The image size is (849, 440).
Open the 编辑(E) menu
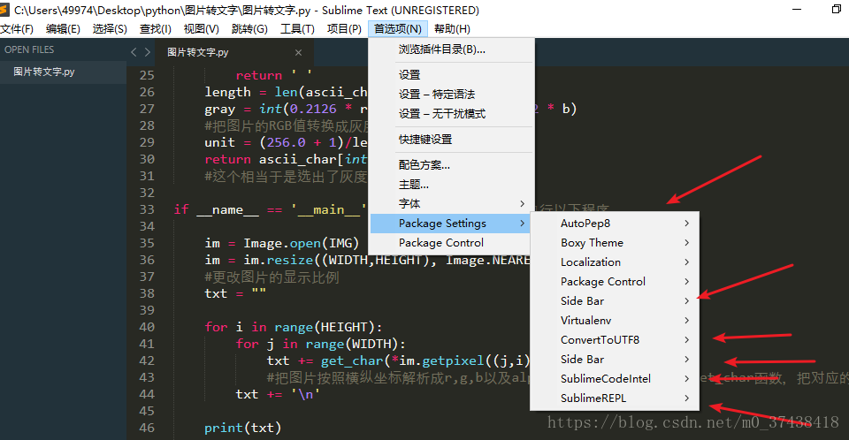[63, 29]
